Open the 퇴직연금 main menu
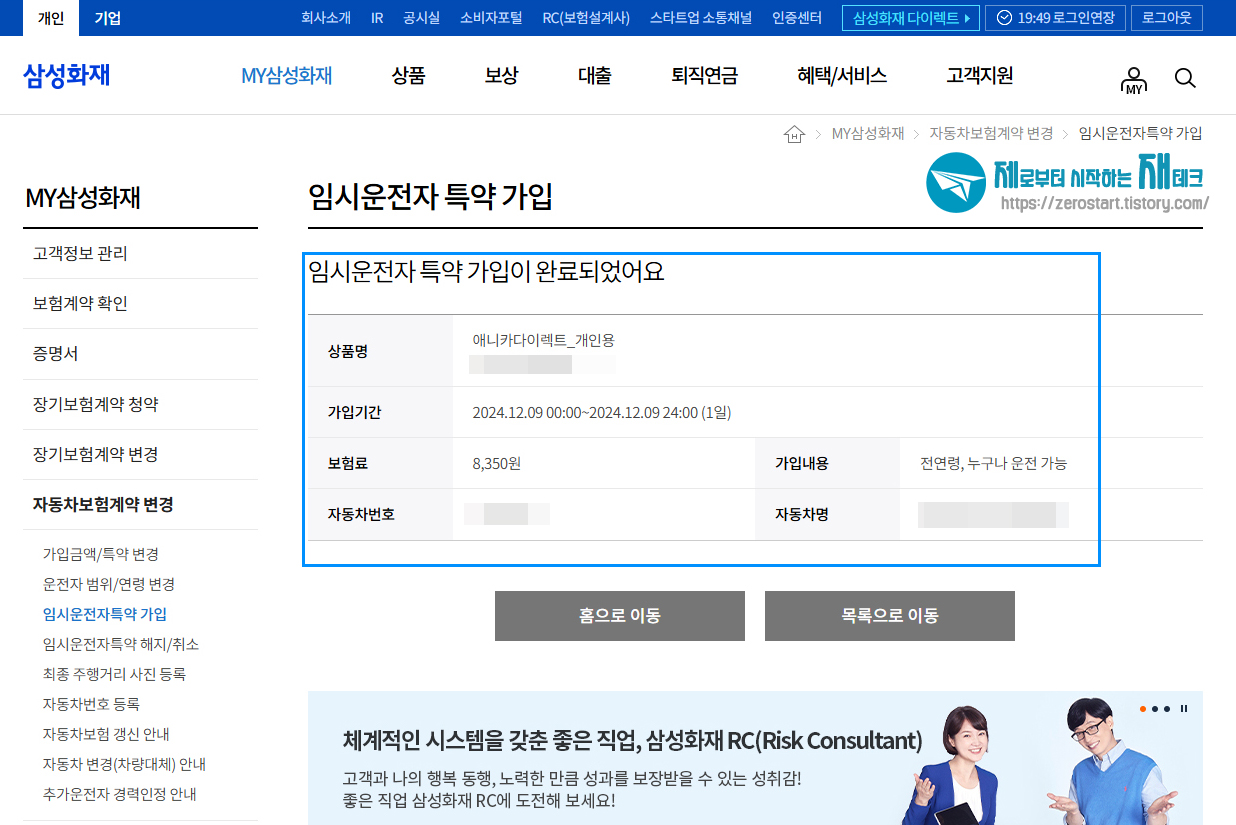1236x825 pixels. [704, 76]
